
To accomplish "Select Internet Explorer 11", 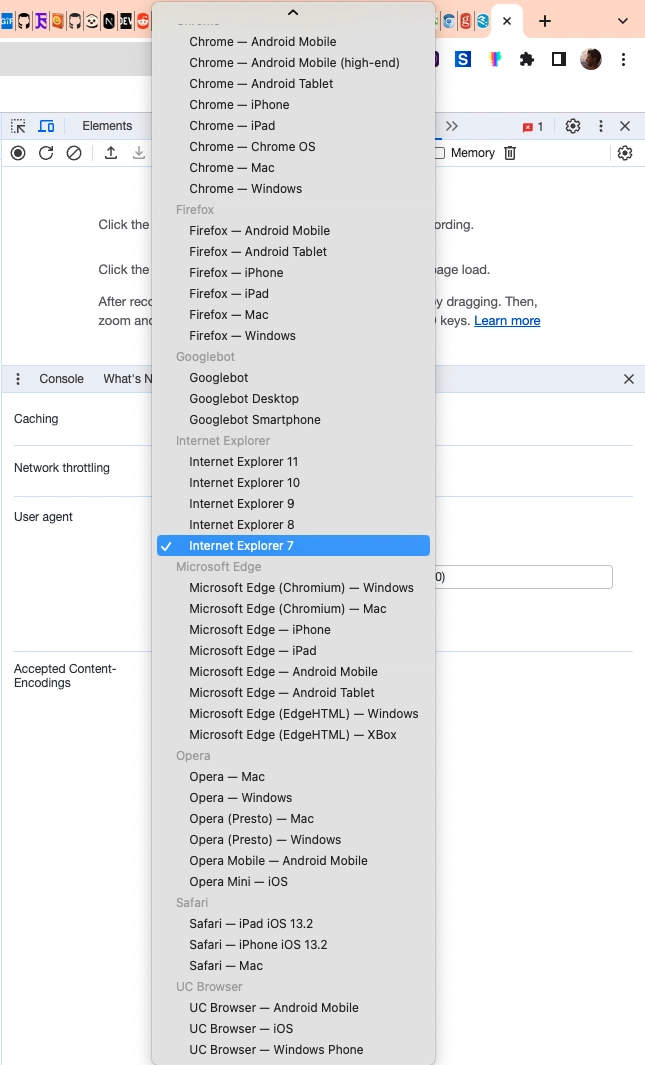I will tap(293, 463).
